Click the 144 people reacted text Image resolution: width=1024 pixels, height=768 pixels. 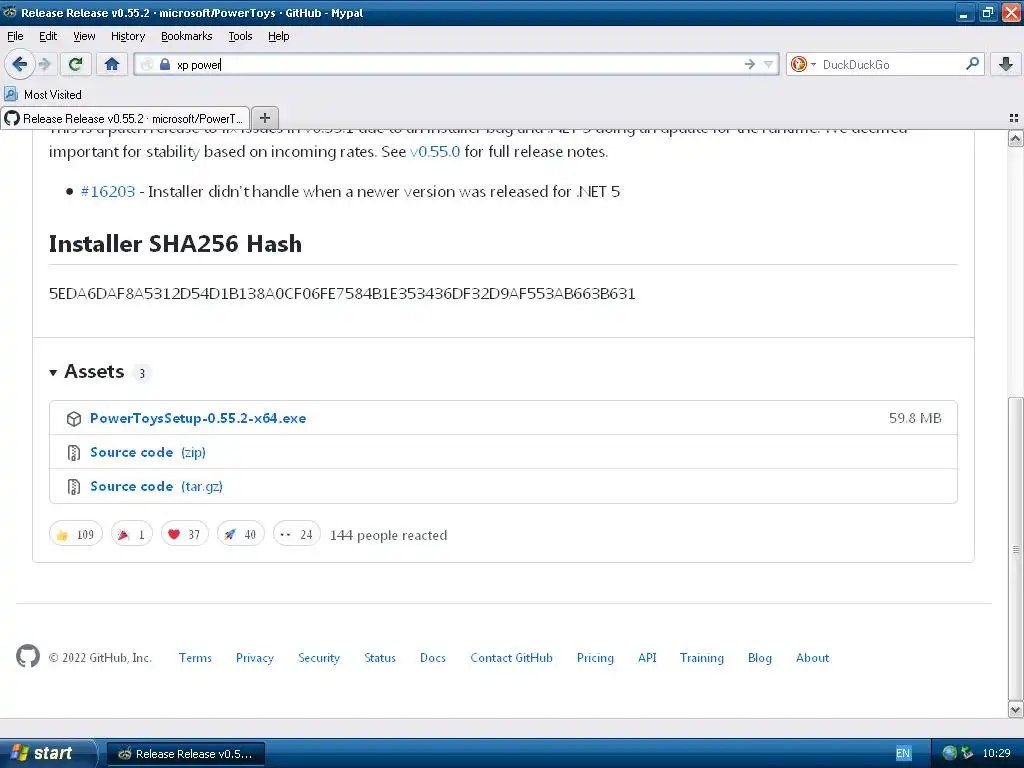[x=389, y=535]
